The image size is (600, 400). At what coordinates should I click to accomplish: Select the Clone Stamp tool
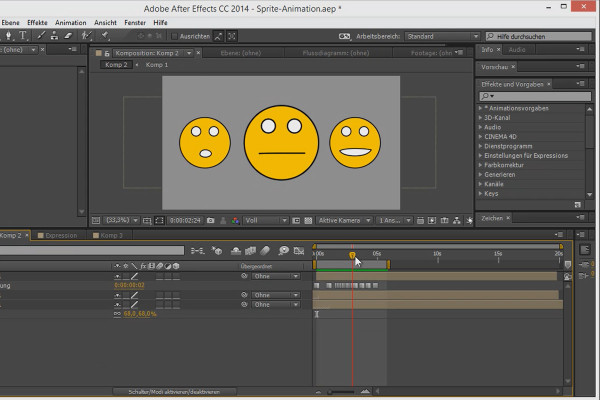pyautogui.click(x=54, y=36)
